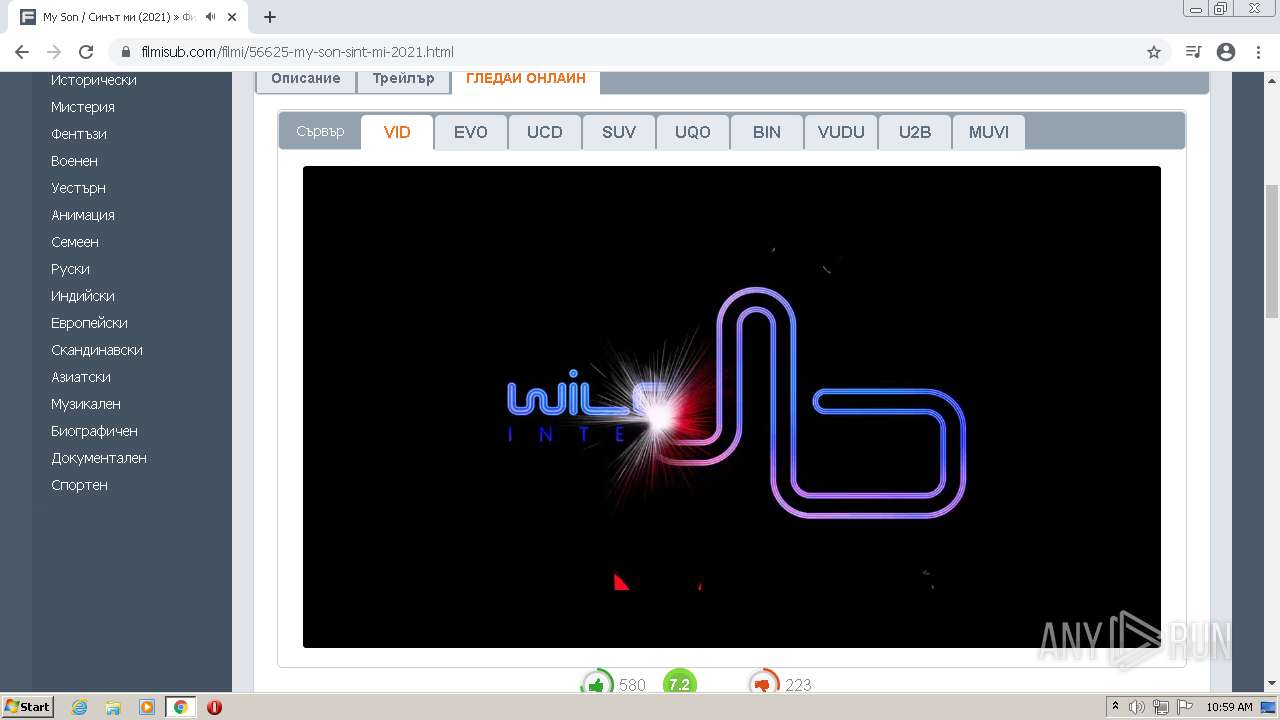
Task: Select the VUDU server tab
Action: click(841, 132)
